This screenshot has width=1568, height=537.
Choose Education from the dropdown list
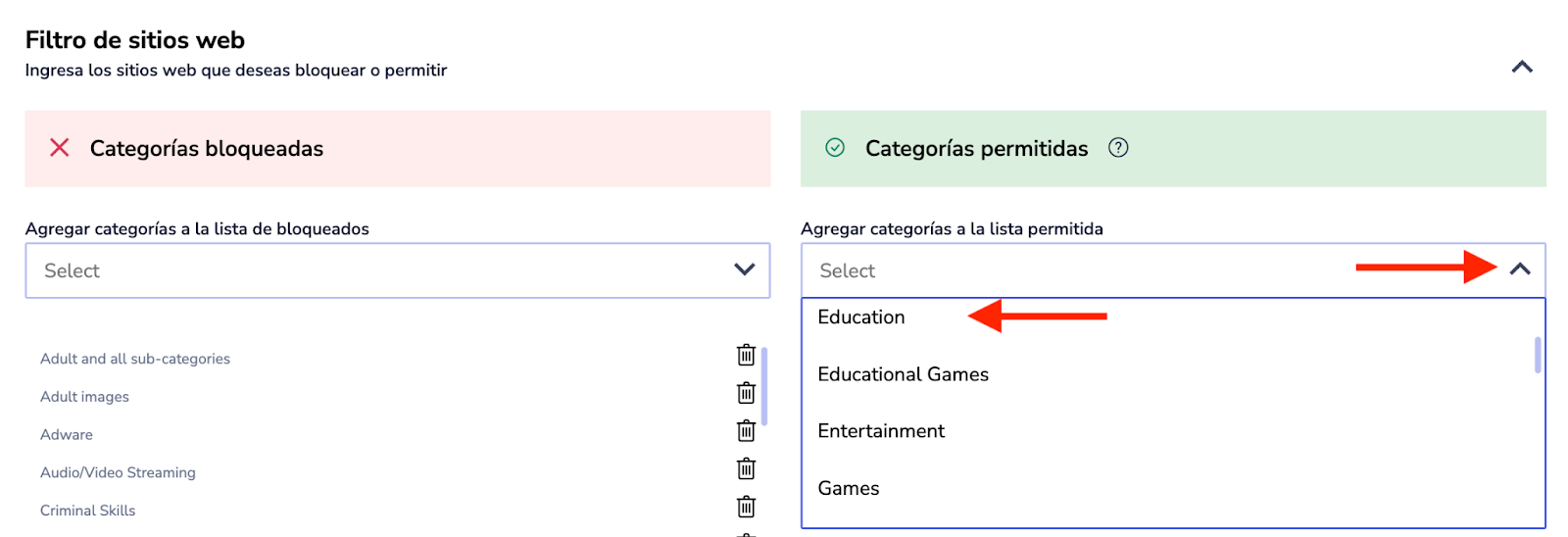861,317
